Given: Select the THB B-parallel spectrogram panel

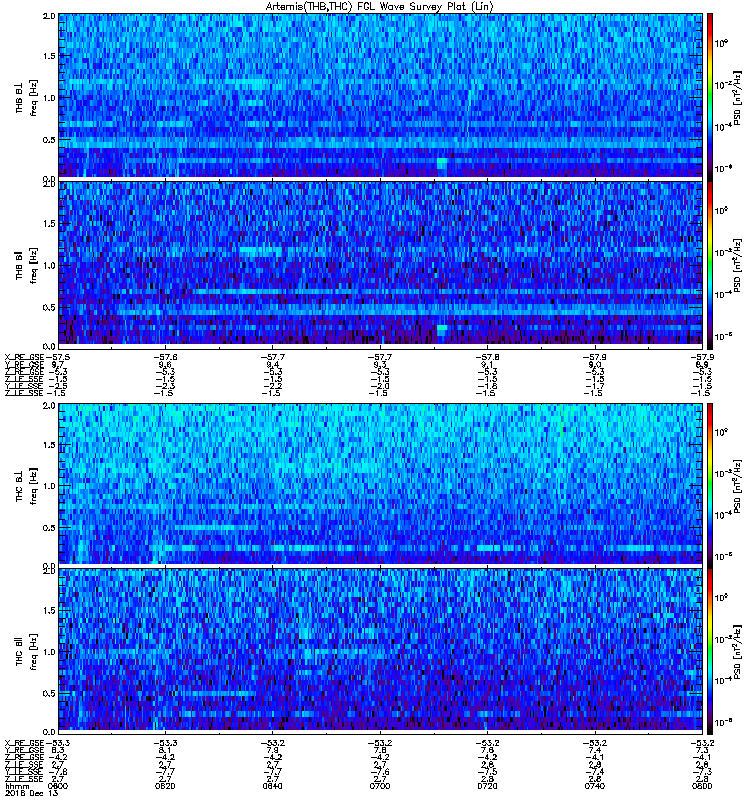Looking at the screenshot, I should point(381,263).
